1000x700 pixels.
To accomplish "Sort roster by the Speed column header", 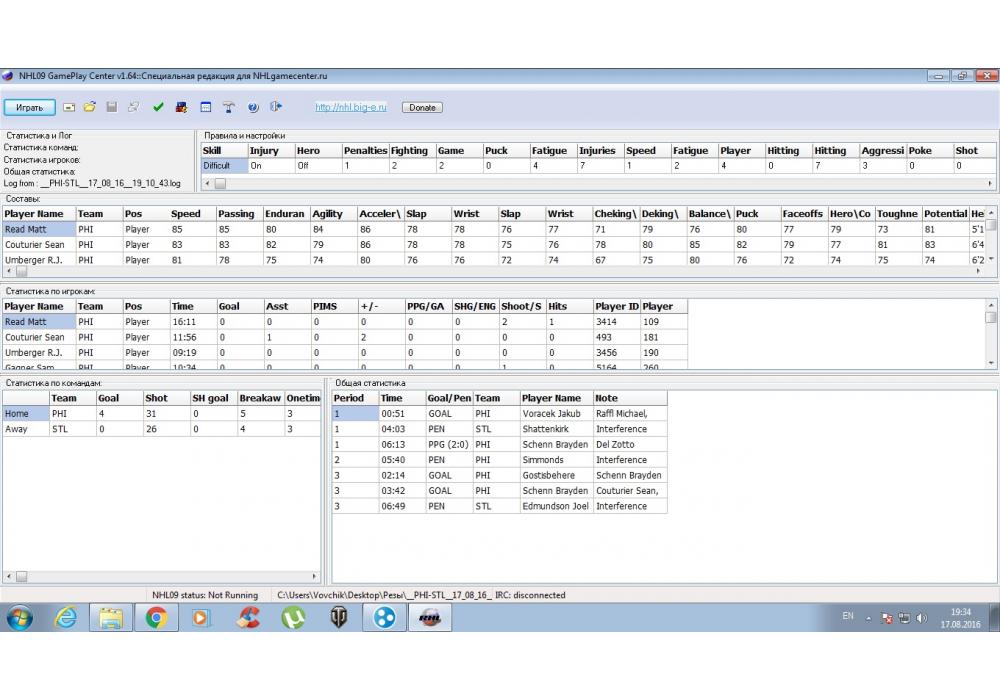I will point(186,214).
